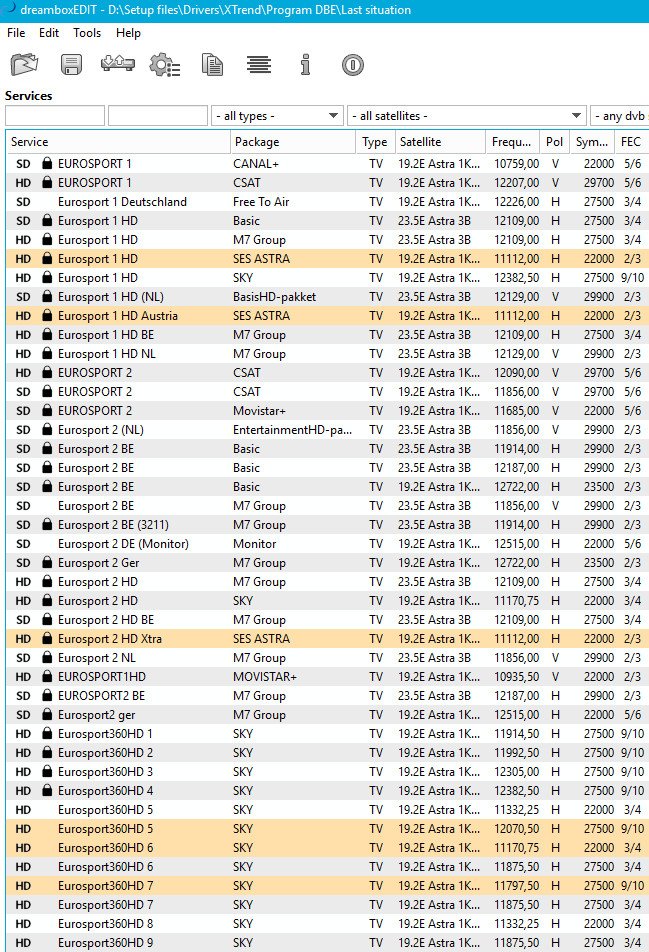Open the 'all types' filter dropdown
The width and height of the screenshot is (649, 952).
click(277, 115)
